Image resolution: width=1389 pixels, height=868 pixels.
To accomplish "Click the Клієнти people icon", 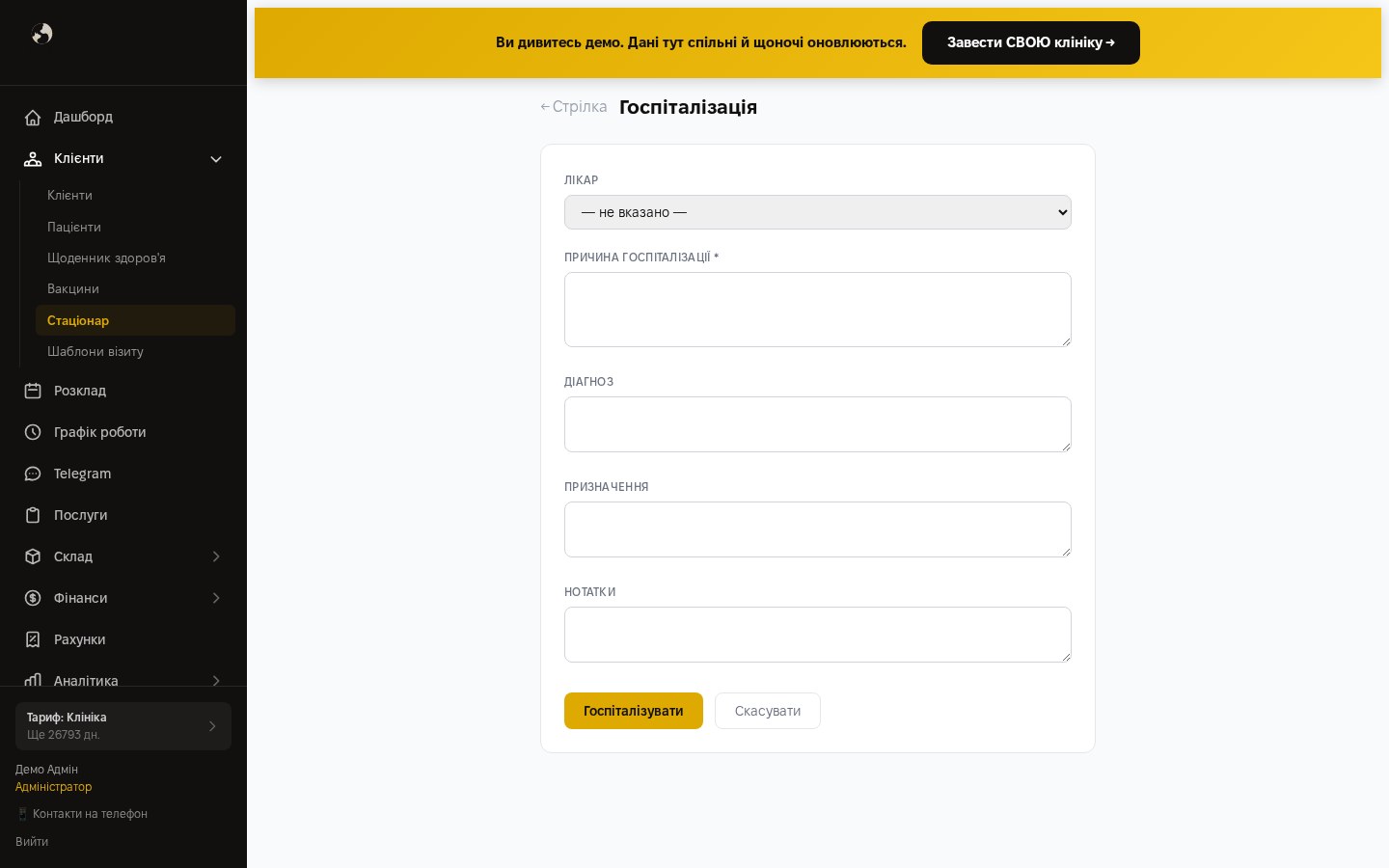I will [x=33, y=159].
